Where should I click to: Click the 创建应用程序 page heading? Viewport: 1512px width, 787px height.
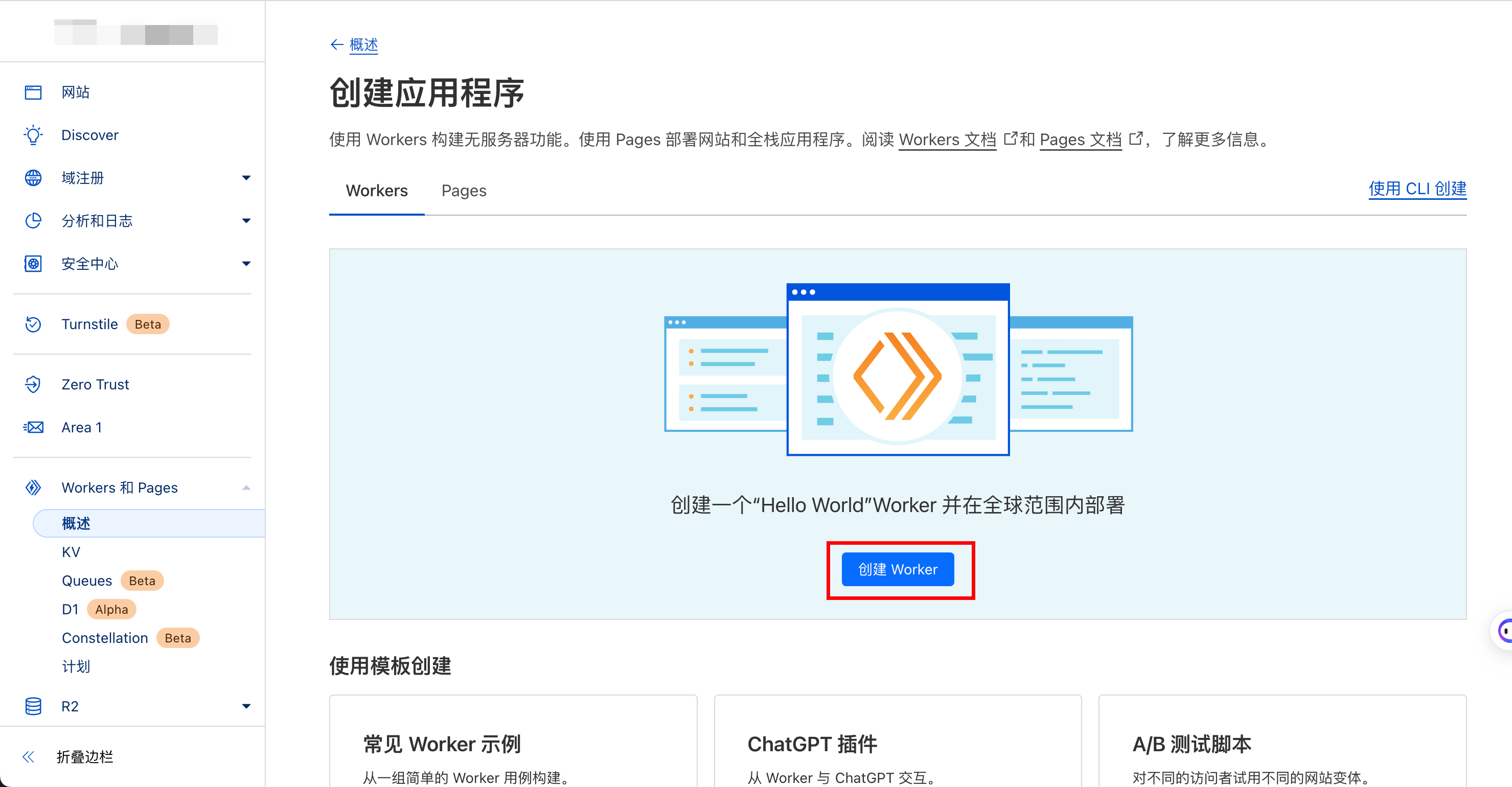[x=427, y=92]
